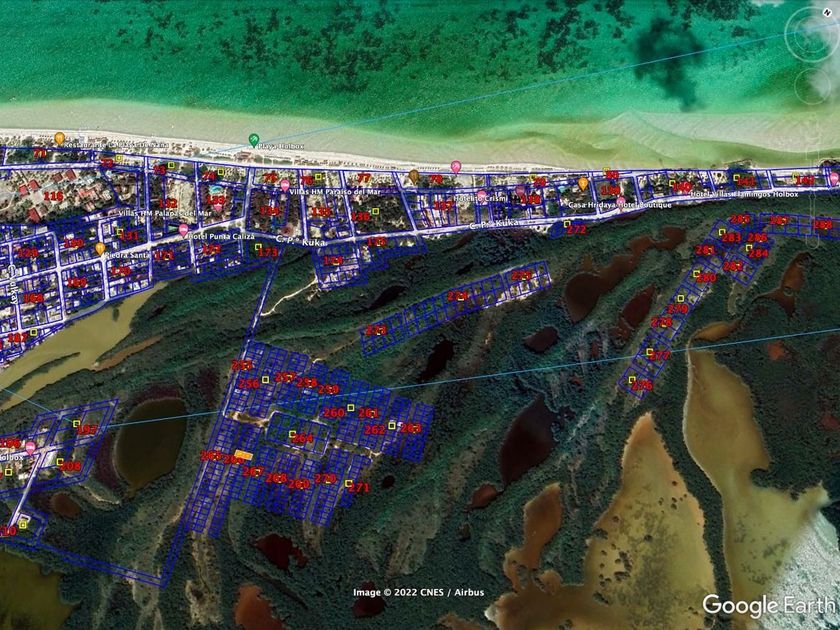Open the pink Hotel Punta Caliza pin
The image size is (840, 630).
183,230
